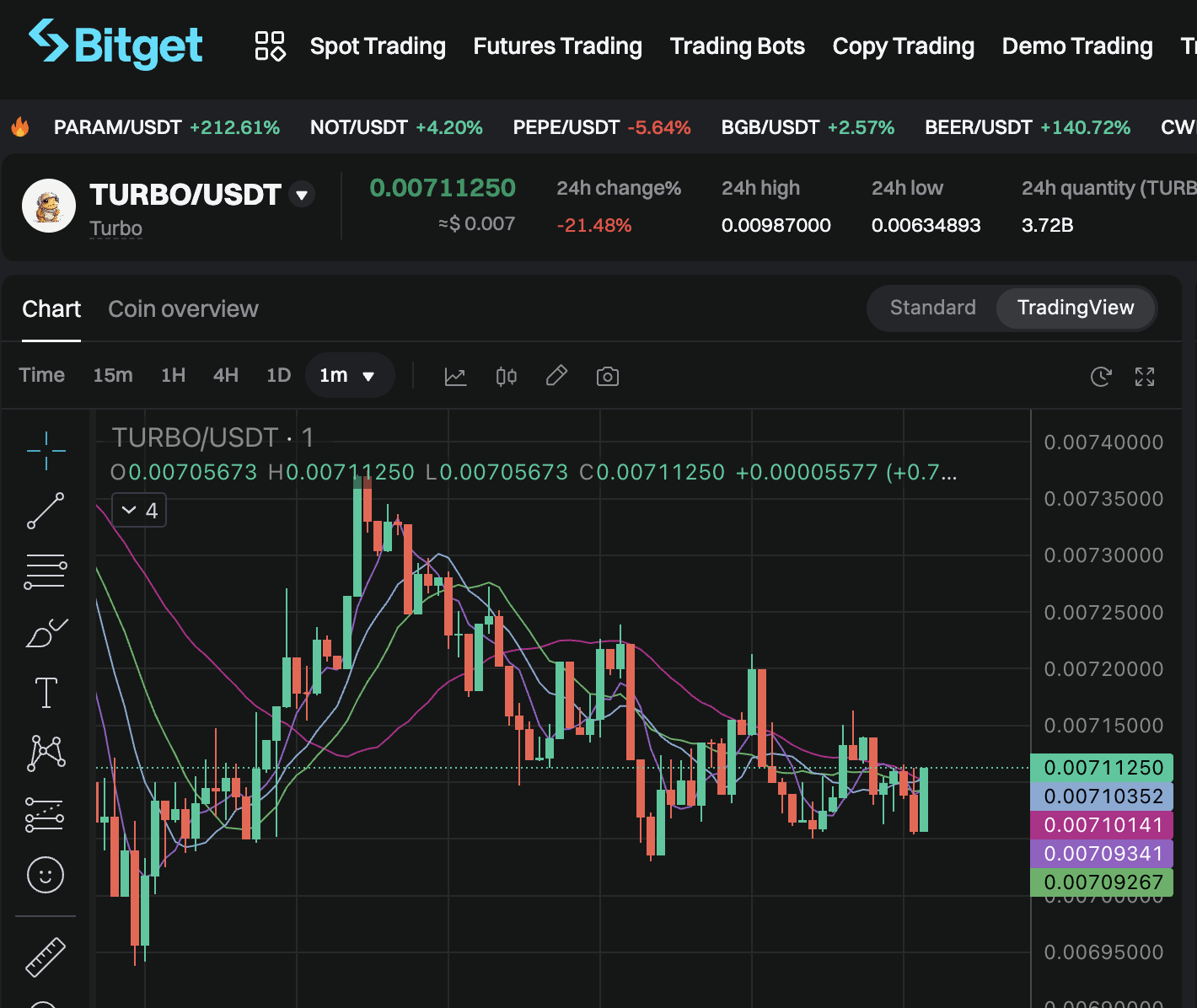The width and height of the screenshot is (1197, 1008).
Task: Open the apps grid menu icon
Action: 270,46
